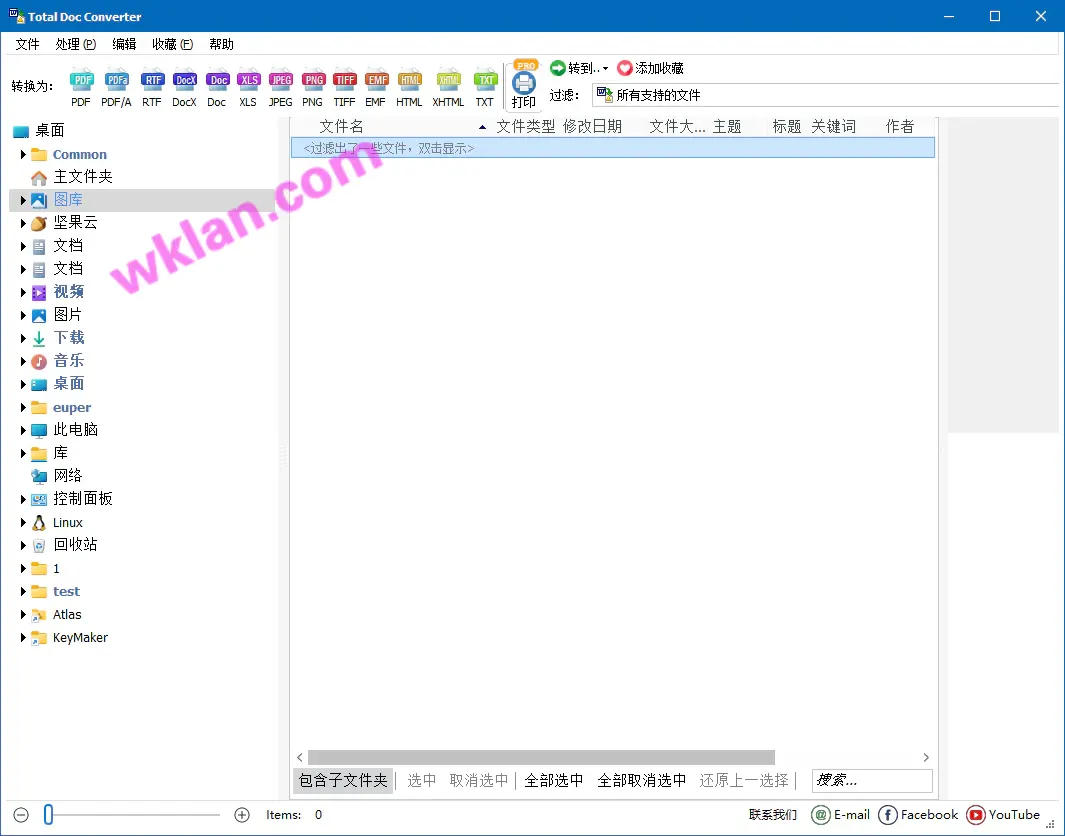
Task: Select the root 桌面 node
Action: [x=50, y=130]
